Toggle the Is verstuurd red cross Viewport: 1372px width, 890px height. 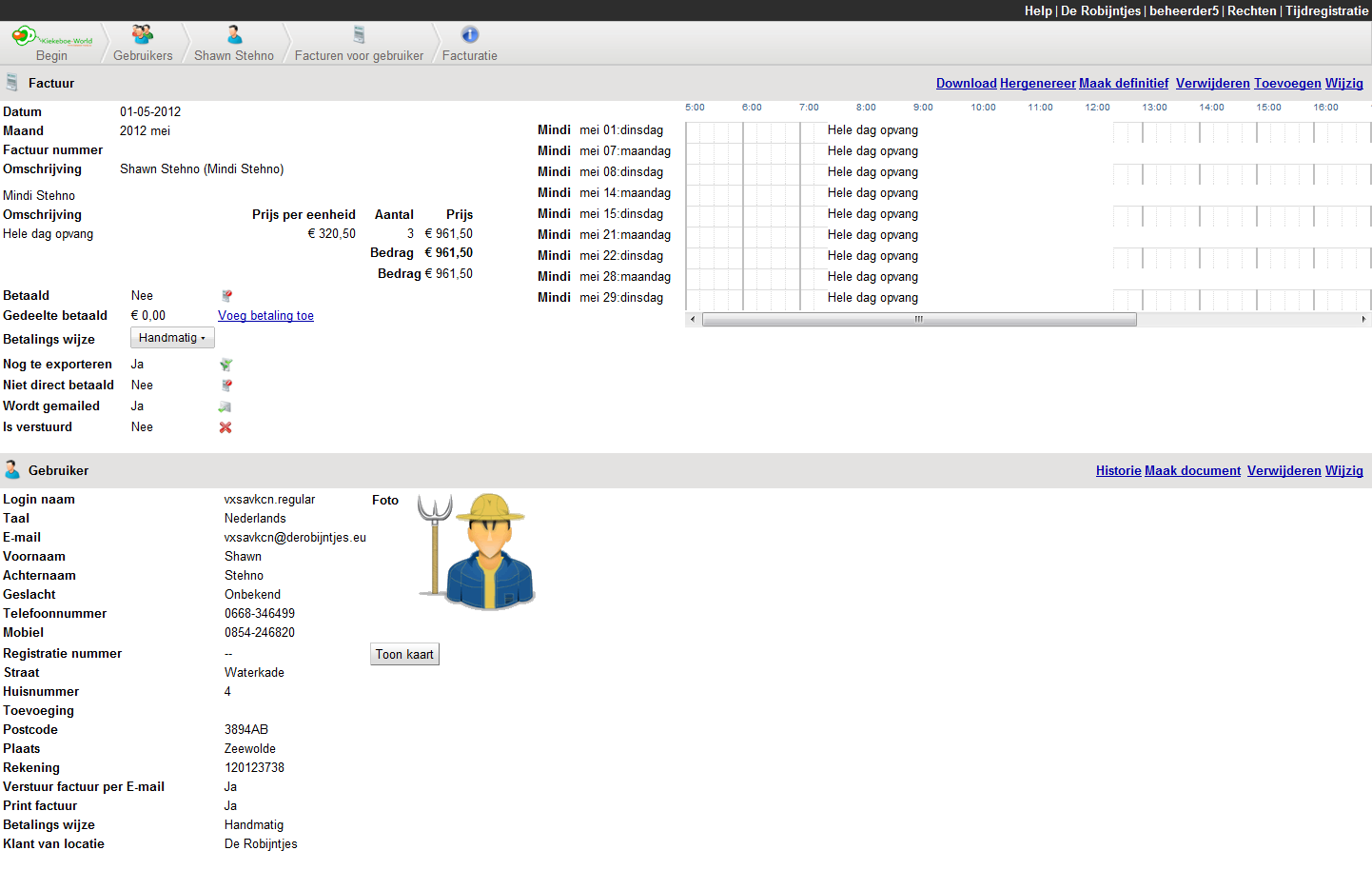(x=225, y=427)
